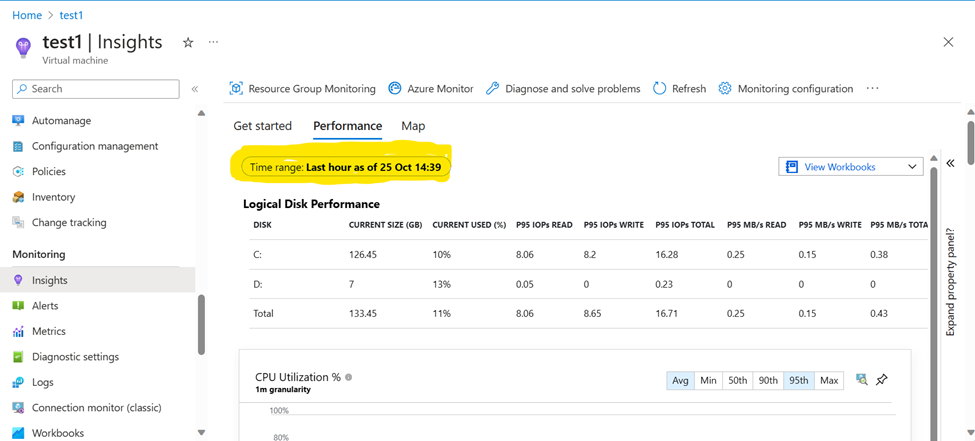The width and height of the screenshot is (975, 441).
Task: Switch to the Performance tab
Action: coord(348,126)
